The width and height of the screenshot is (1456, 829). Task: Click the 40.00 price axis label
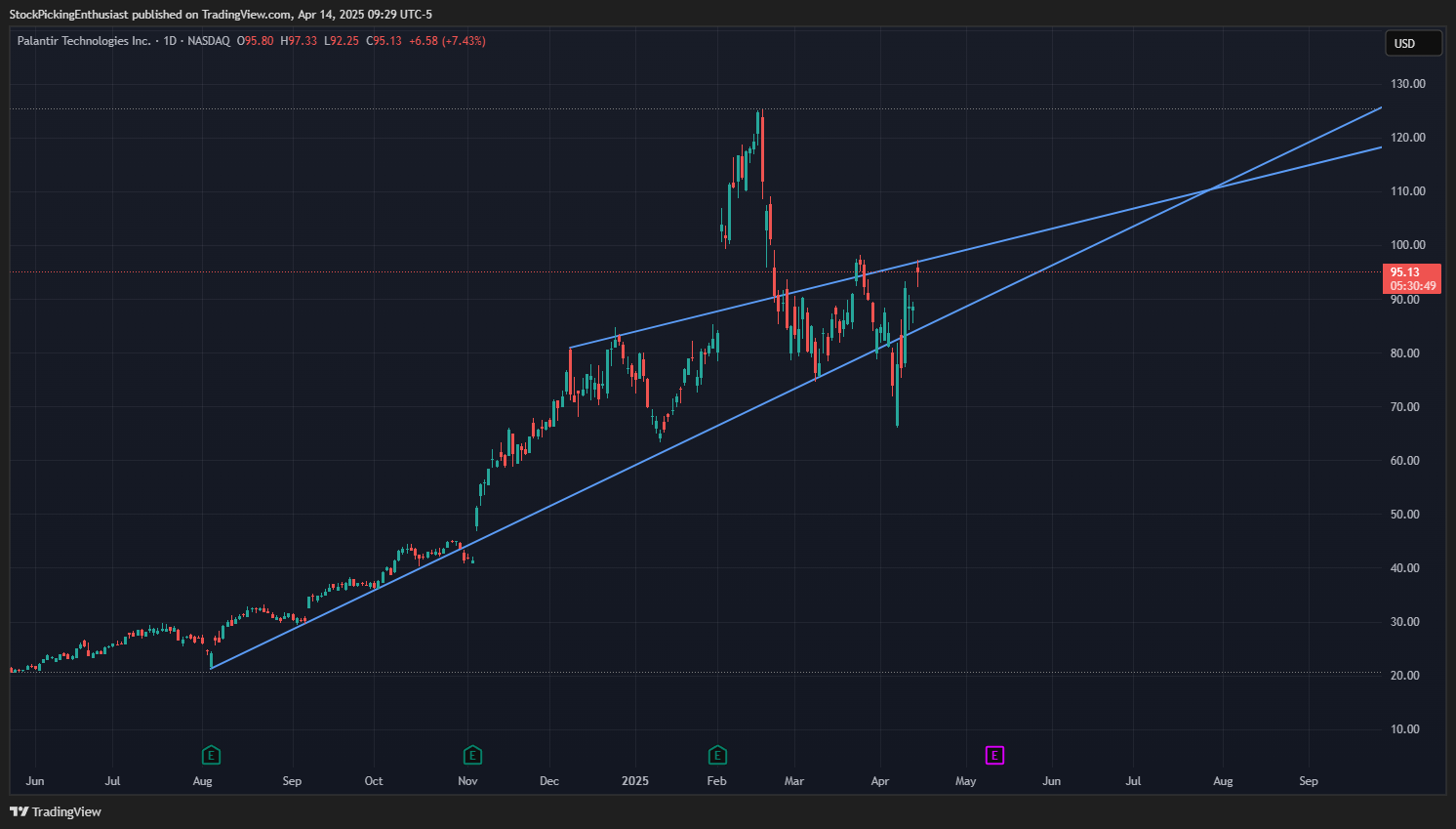tap(1405, 568)
